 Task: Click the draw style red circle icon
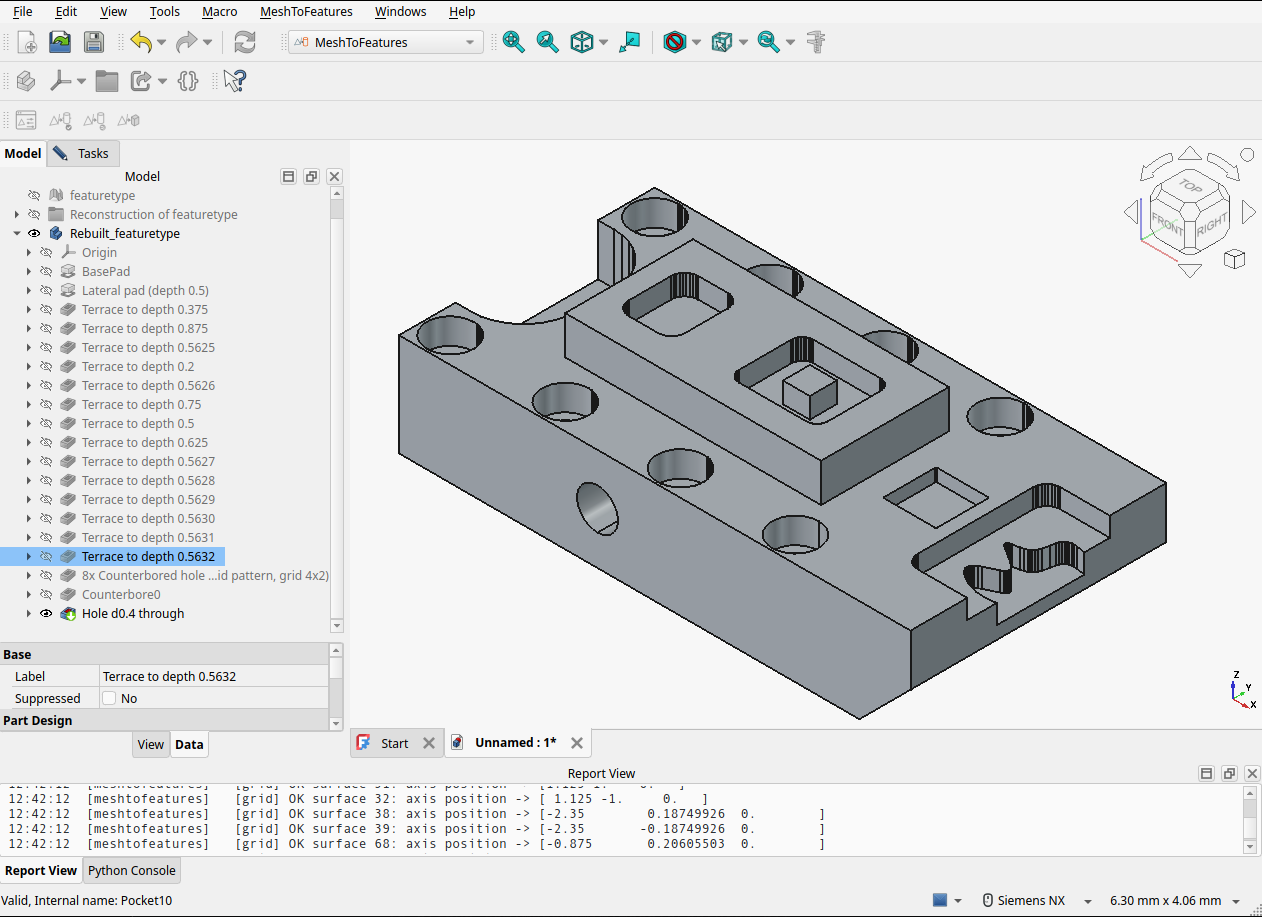pyautogui.click(x=675, y=42)
